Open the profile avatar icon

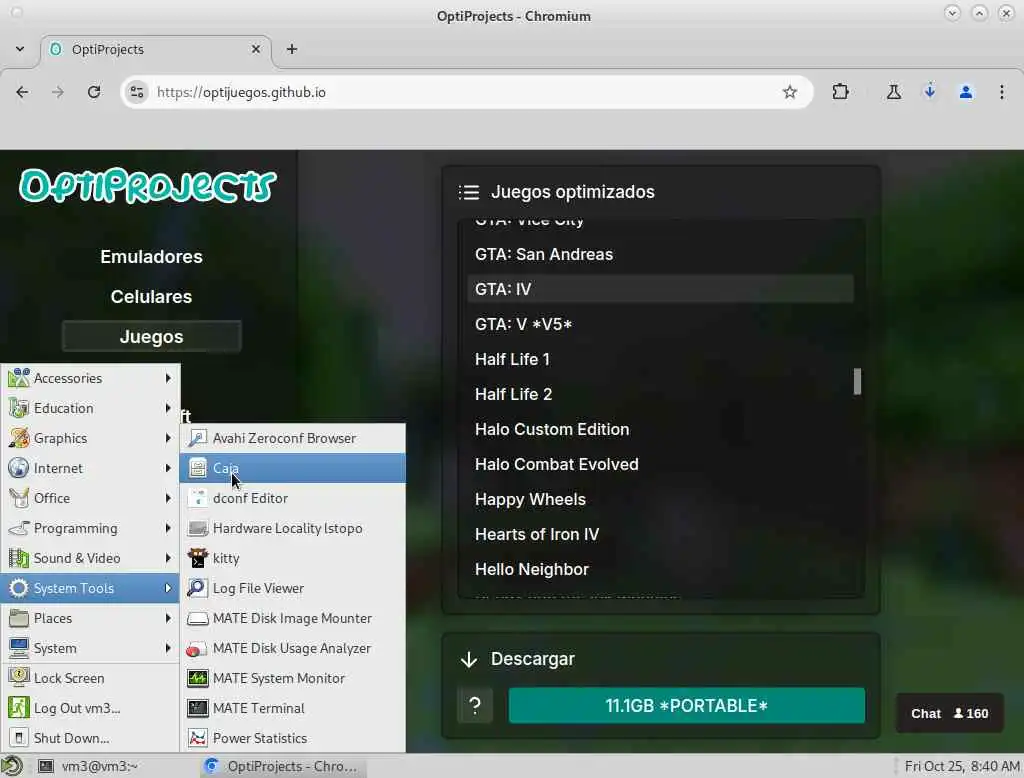966,92
